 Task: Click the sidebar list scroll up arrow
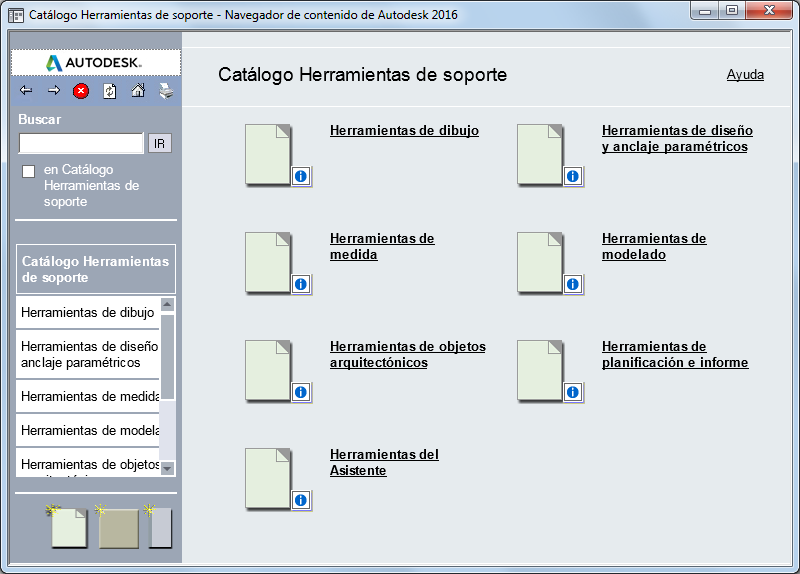(x=167, y=305)
